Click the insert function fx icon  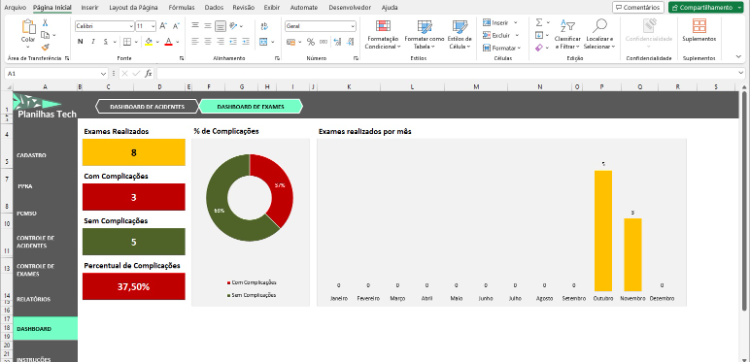pos(148,74)
